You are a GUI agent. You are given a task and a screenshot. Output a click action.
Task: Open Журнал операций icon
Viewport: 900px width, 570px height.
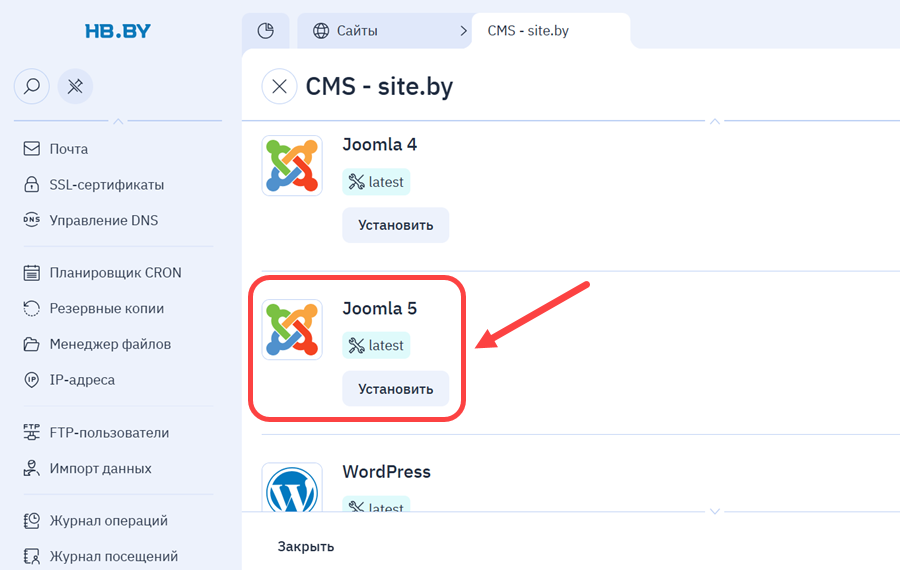(32, 521)
